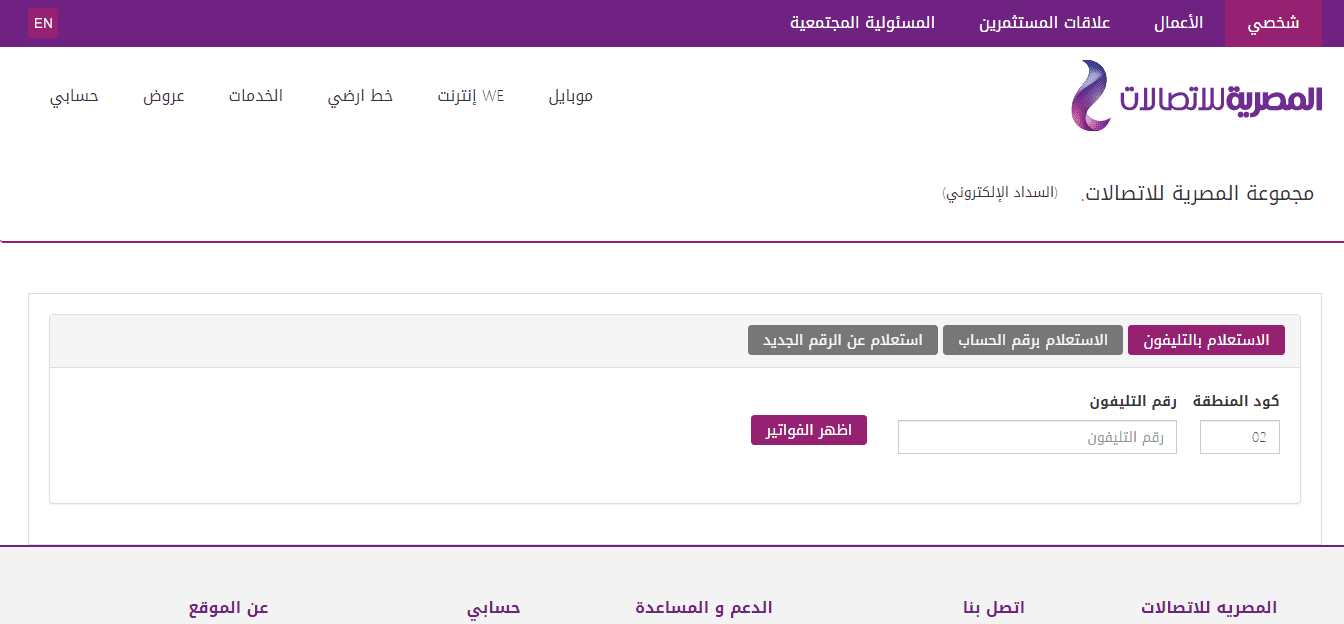Click the كود المنطقة field label

(1237, 401)
